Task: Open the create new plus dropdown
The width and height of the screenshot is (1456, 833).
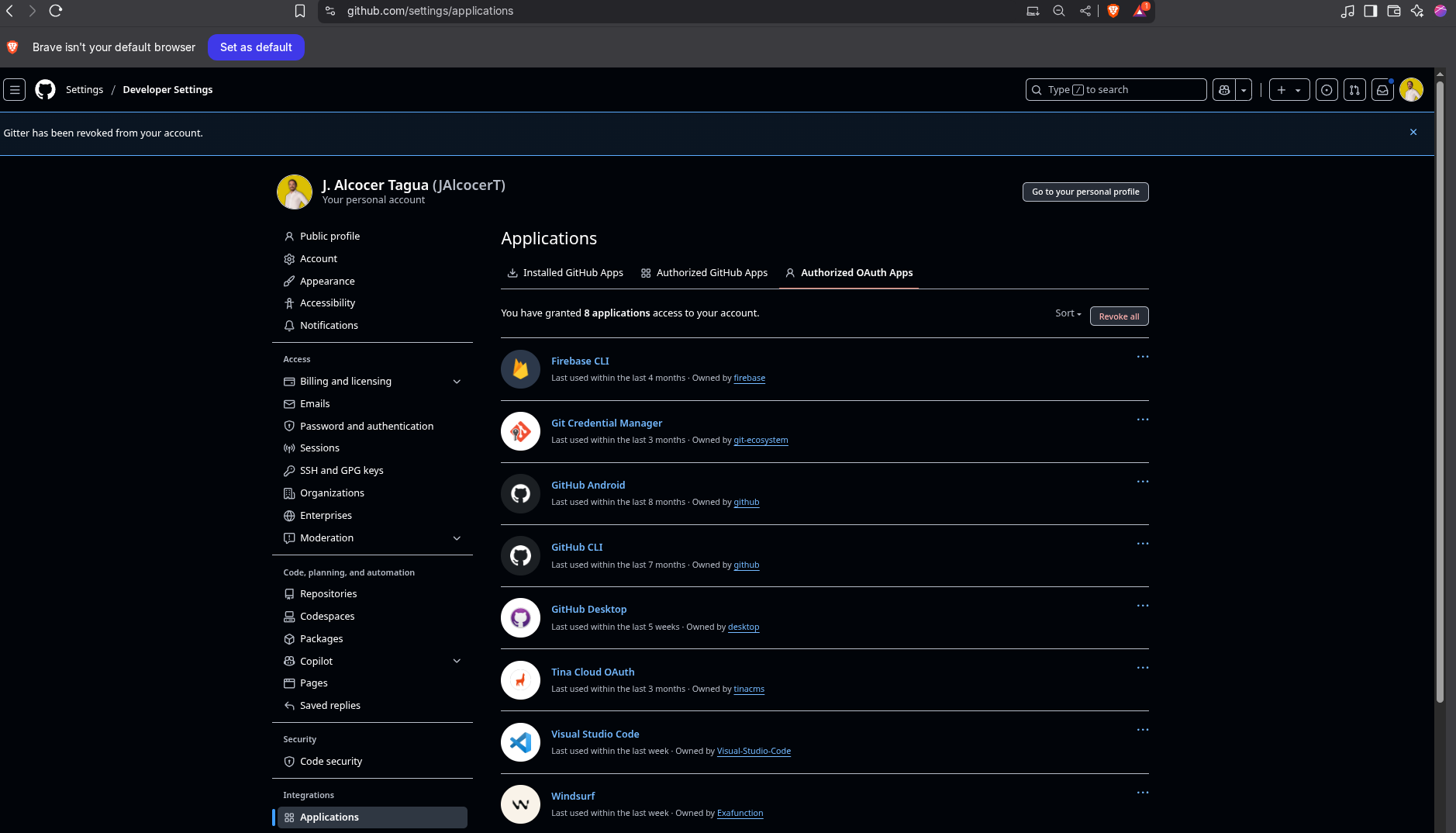Action: (x=1289, y=90)
